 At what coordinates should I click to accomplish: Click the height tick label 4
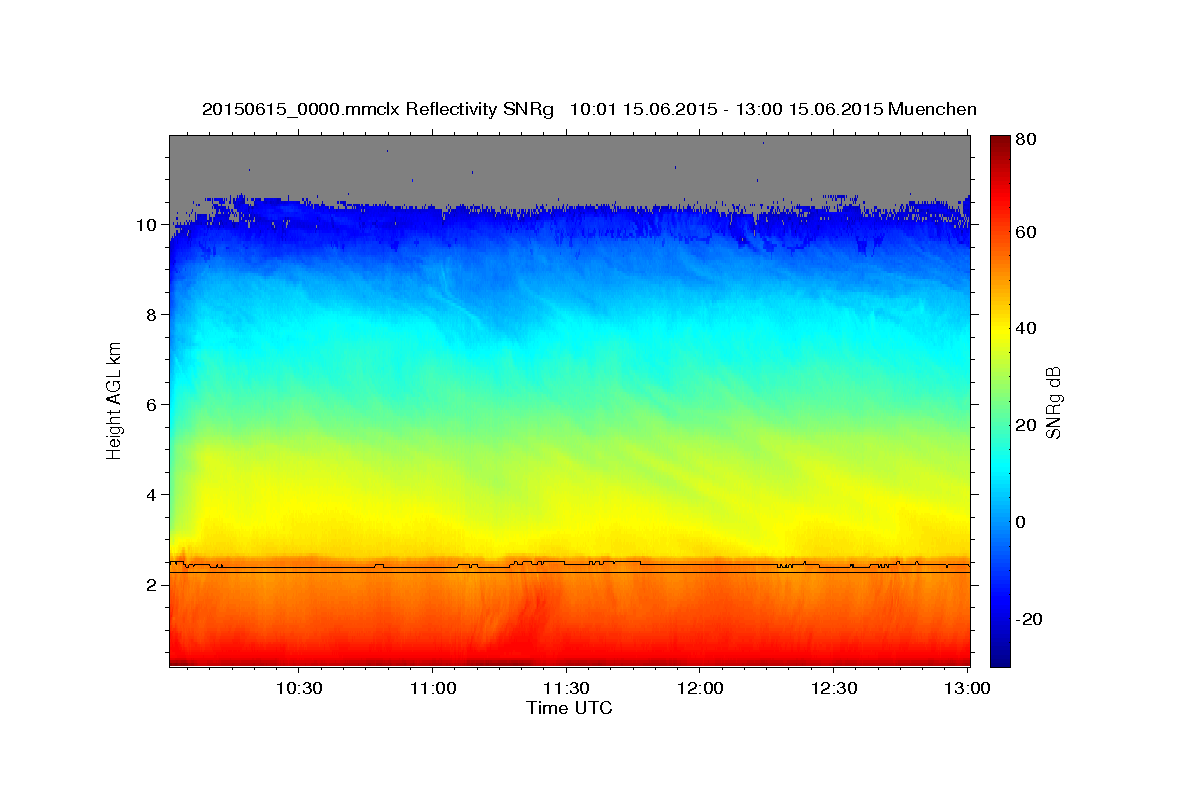tap(151, 495)
